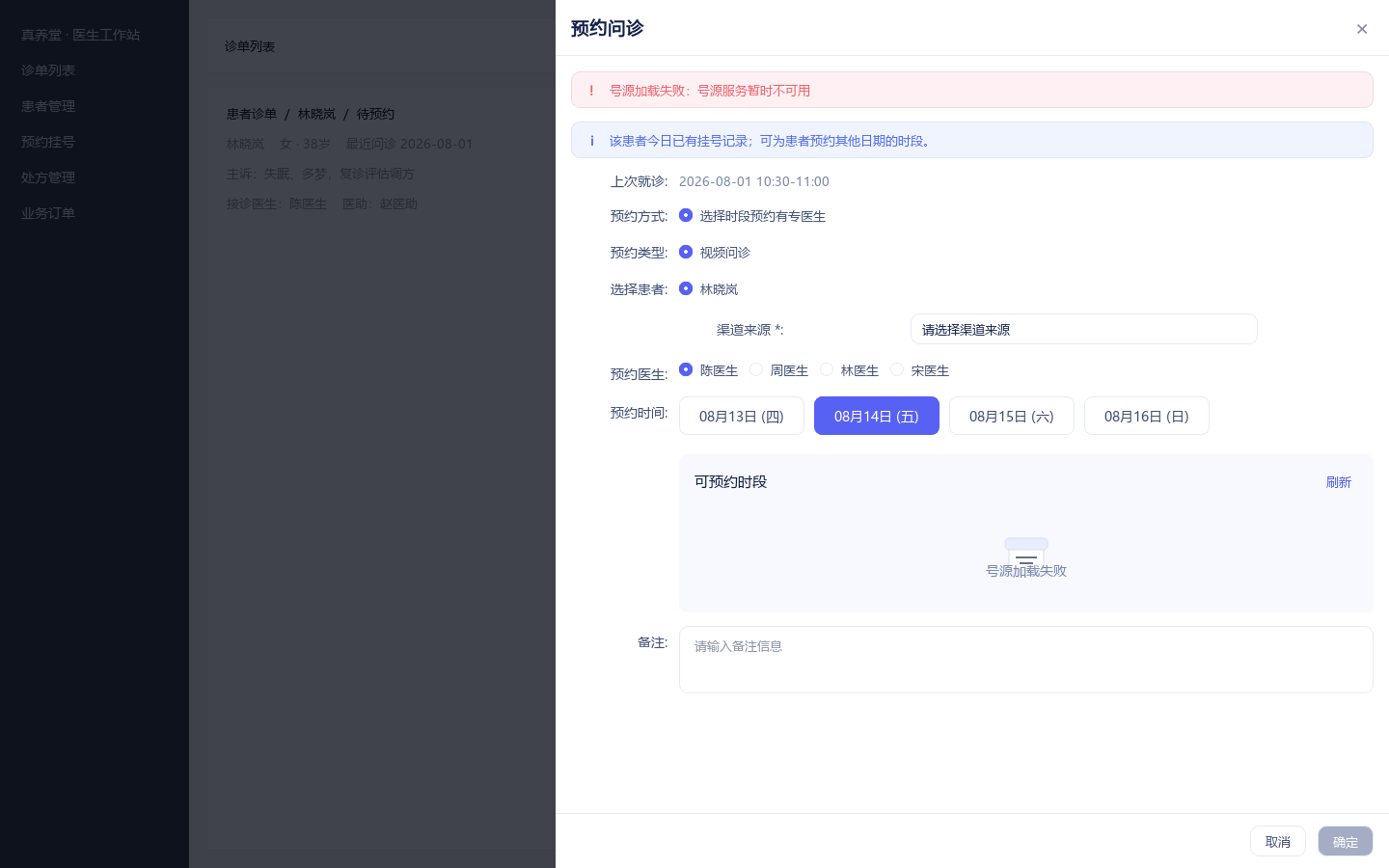Pick the 08月16日 (日) date tab
The height and width of the screenshot is (868, 1389).
click(1147, 416)
